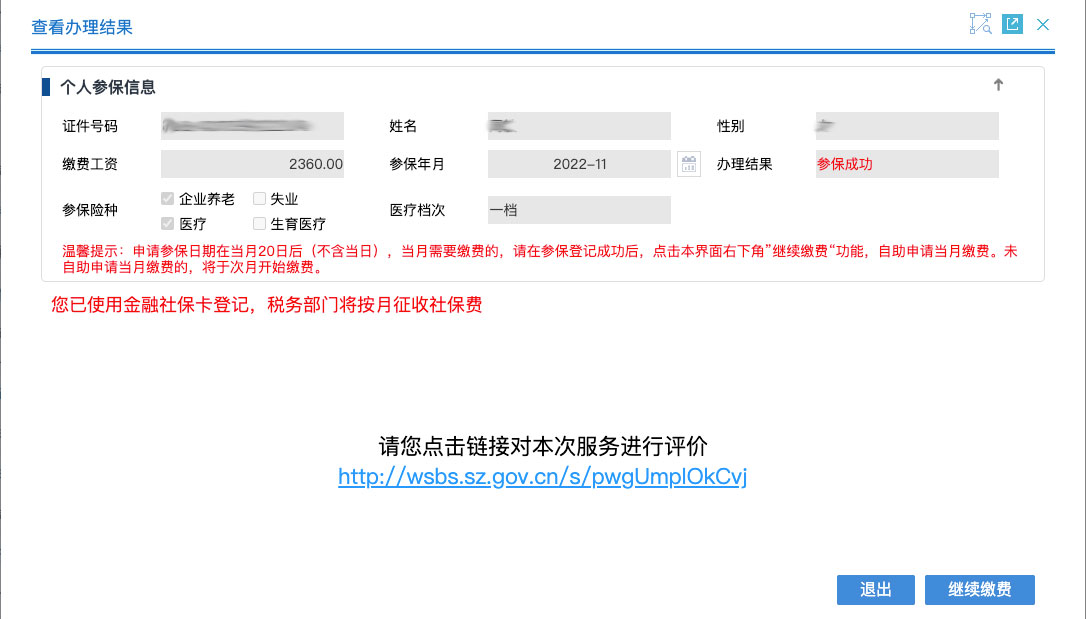Open the dialog in a new window

tap(1012, 23)
